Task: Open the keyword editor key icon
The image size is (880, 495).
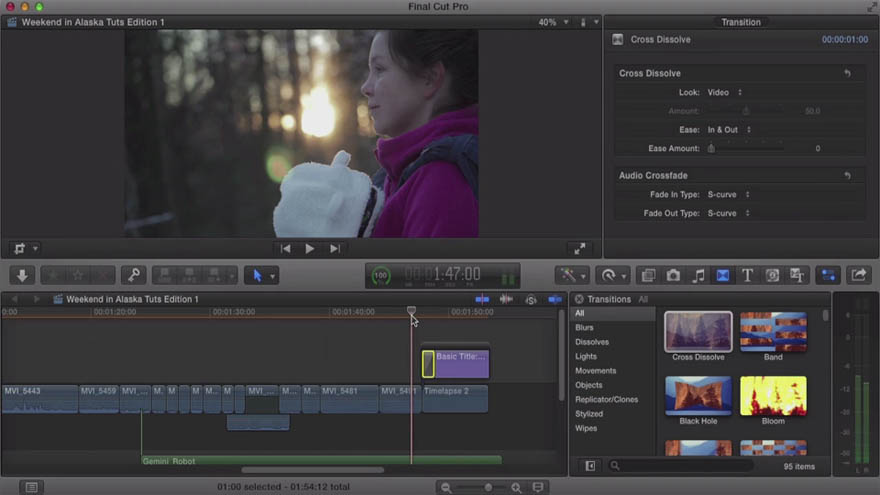Action: point(134,275)
